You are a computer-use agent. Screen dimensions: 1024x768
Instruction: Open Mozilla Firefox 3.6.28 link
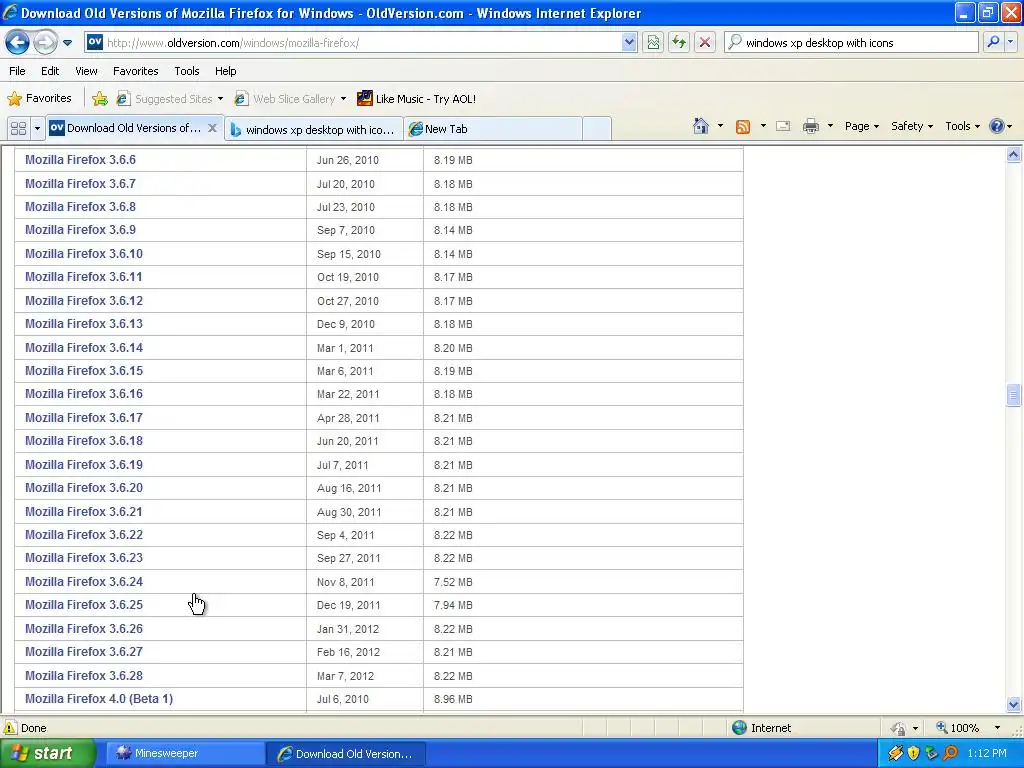[x=84, y=675]
